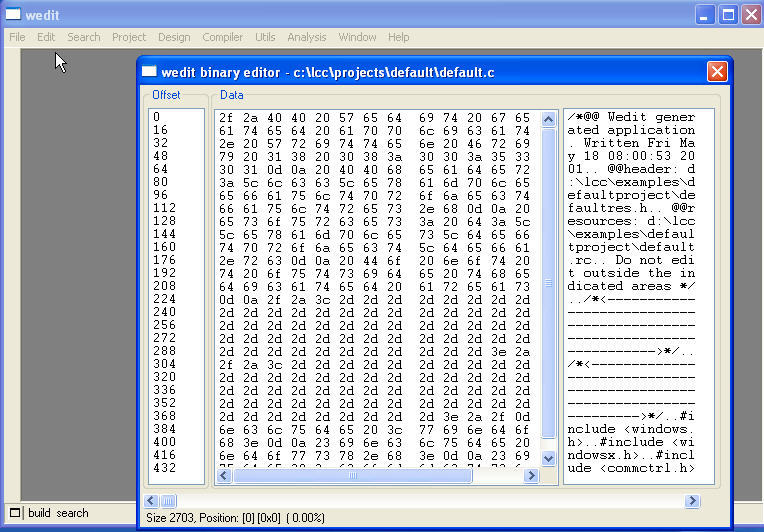Click ASCII text 'dicated areas */'
This screenshot has height=532, width=764.
point(631,286)
